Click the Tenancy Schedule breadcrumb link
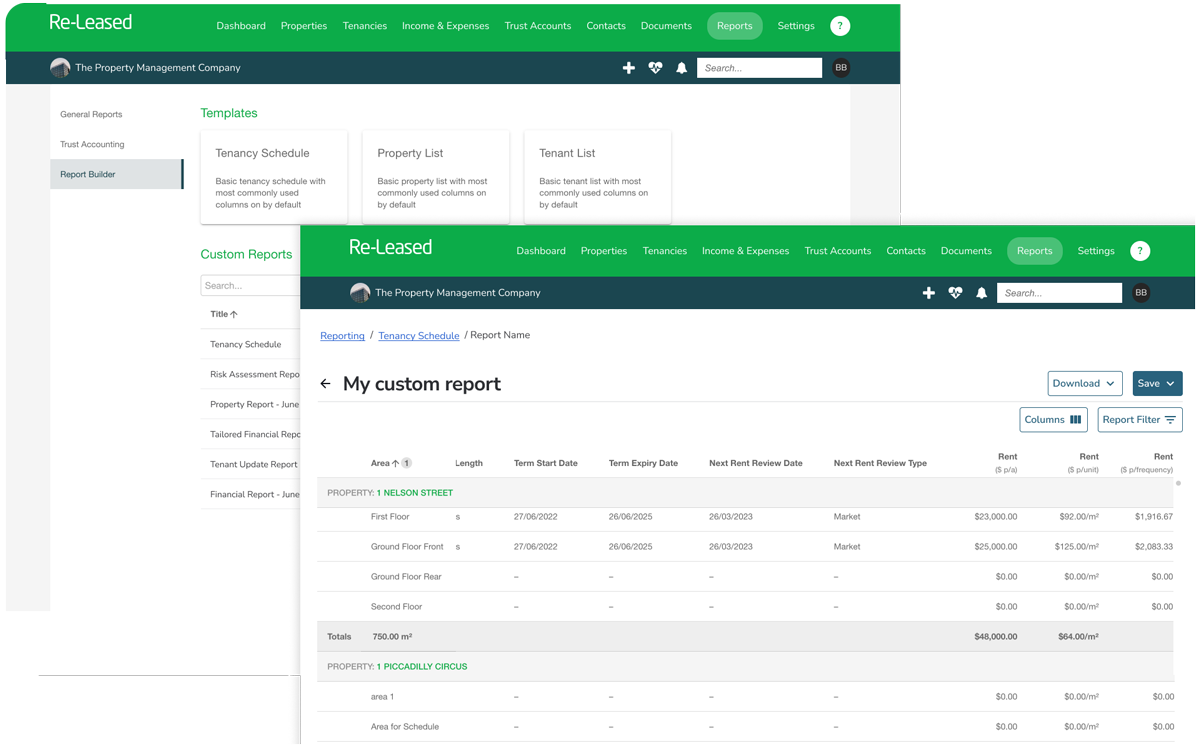This screenshot has height=747, width=1200. point(419,336)
